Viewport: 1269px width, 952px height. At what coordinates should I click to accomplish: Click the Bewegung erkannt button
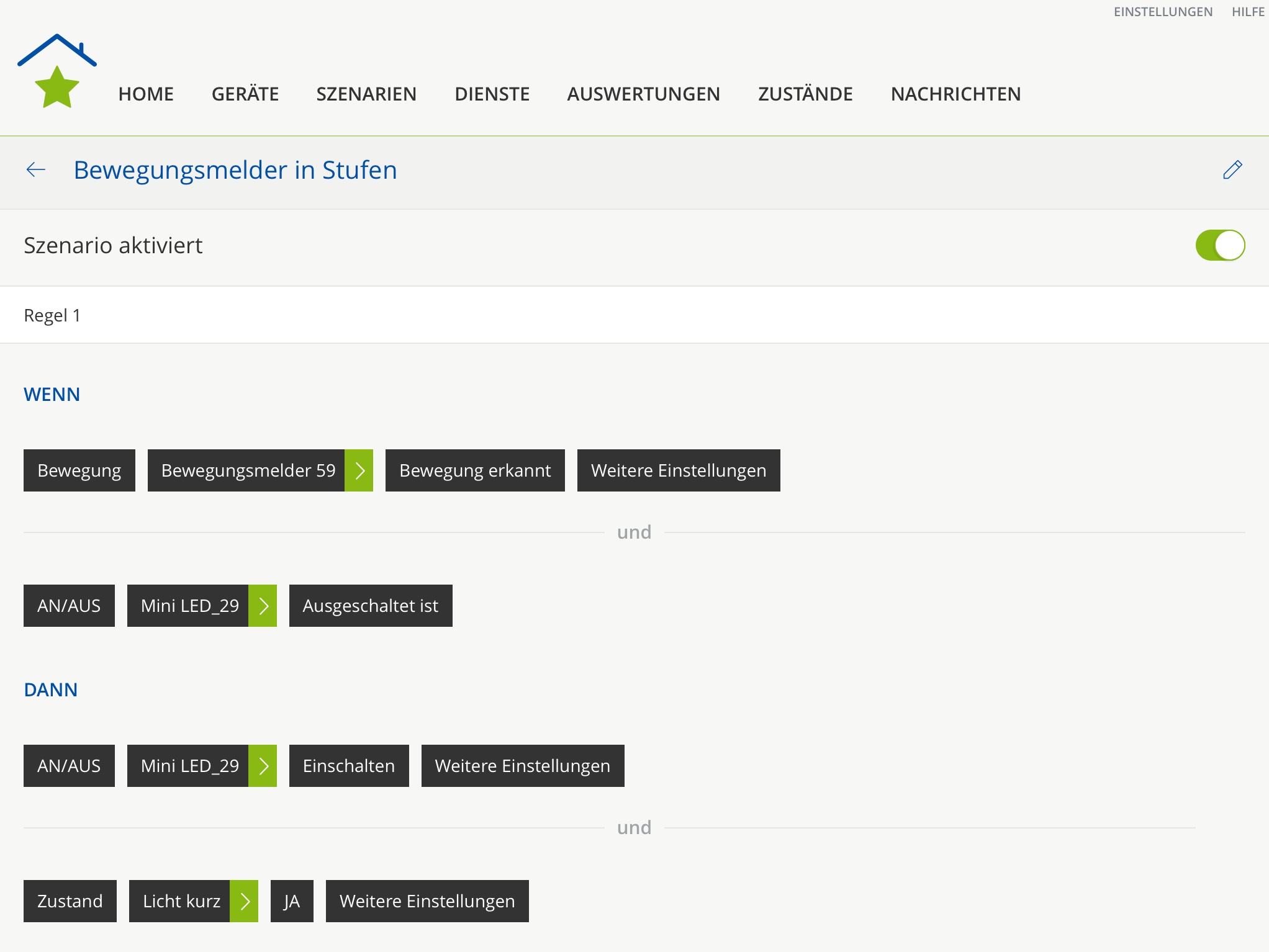pyautogui.click(x=475, y=470)
